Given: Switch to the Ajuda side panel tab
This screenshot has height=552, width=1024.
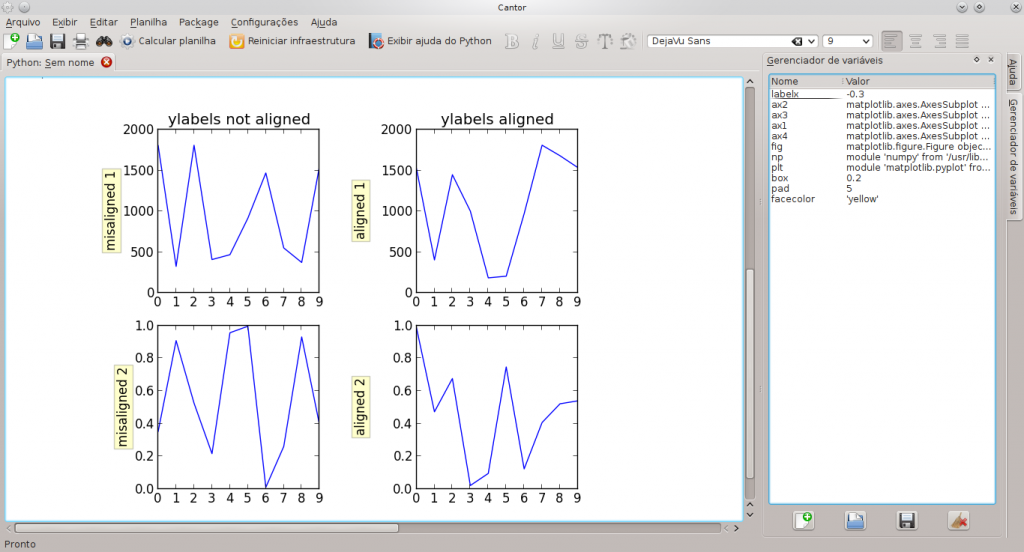Looking at the screenshot, I should [1013, 72].
